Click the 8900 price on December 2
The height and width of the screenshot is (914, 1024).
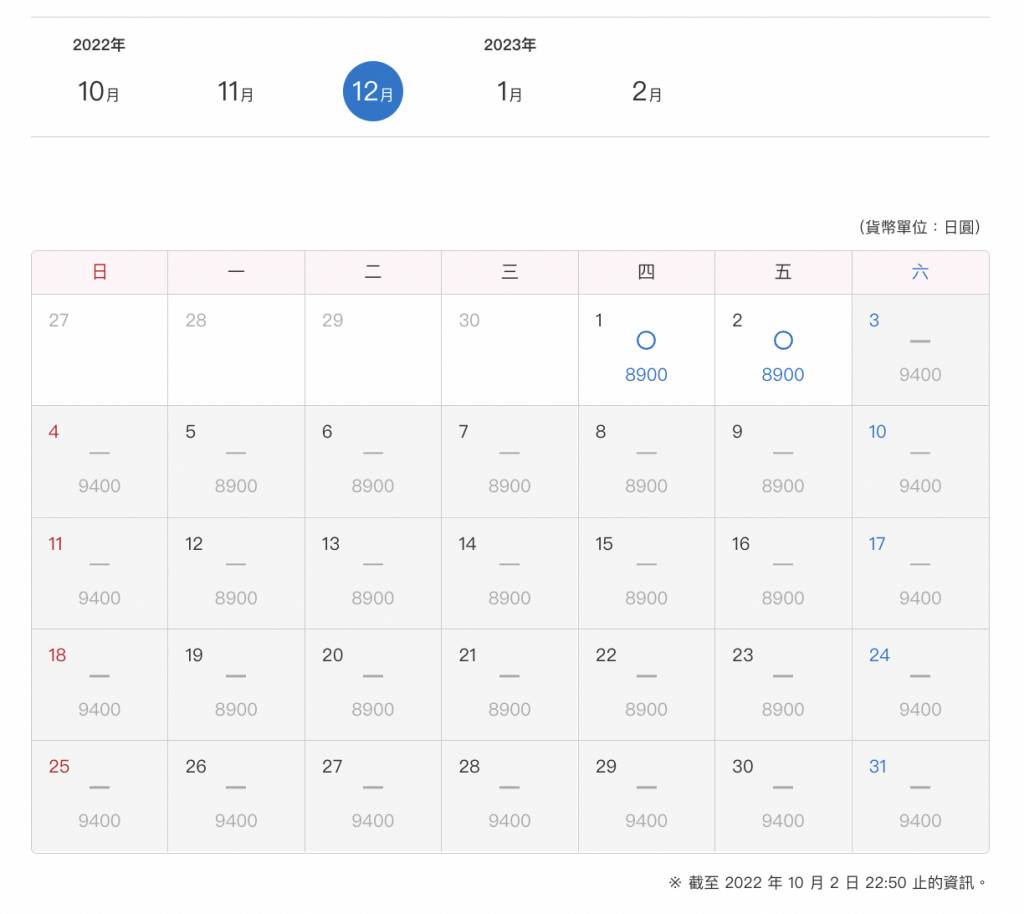click(x=783, y=375)
